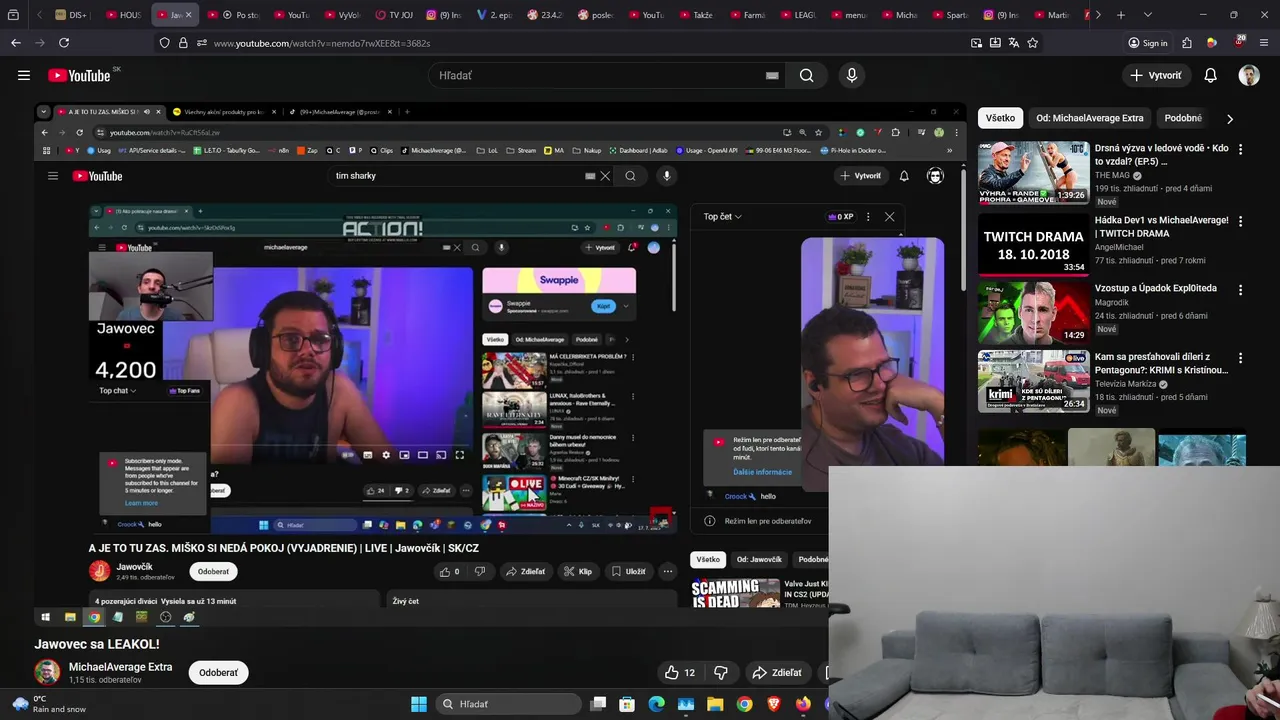
Task: Reload the page with the refresh icon
Action: (x=64, y=43)
